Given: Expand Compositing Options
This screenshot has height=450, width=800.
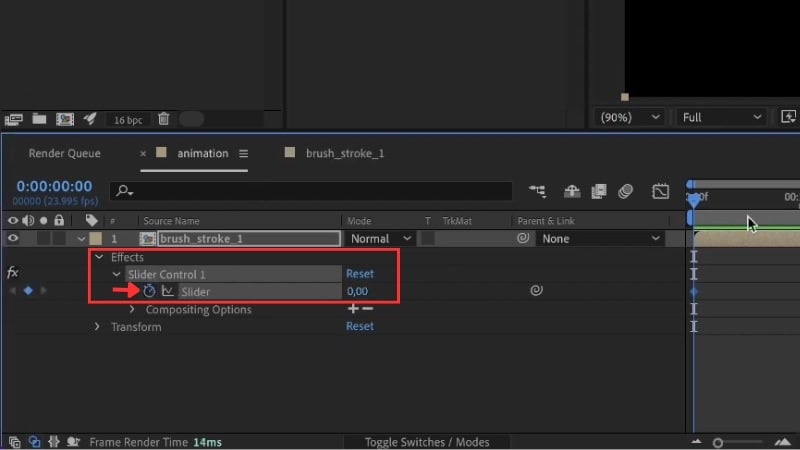Looking at the screenshot, I should [132, 309].
